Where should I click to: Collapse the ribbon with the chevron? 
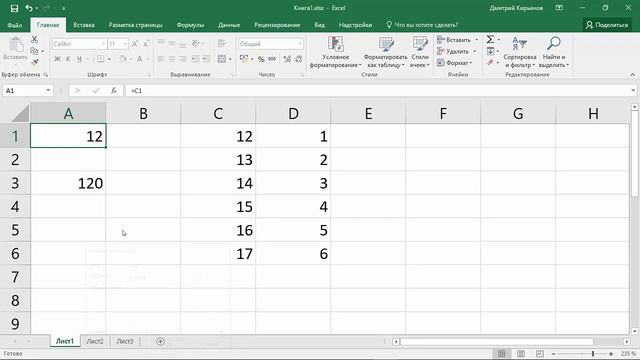(x=633, y=75)
